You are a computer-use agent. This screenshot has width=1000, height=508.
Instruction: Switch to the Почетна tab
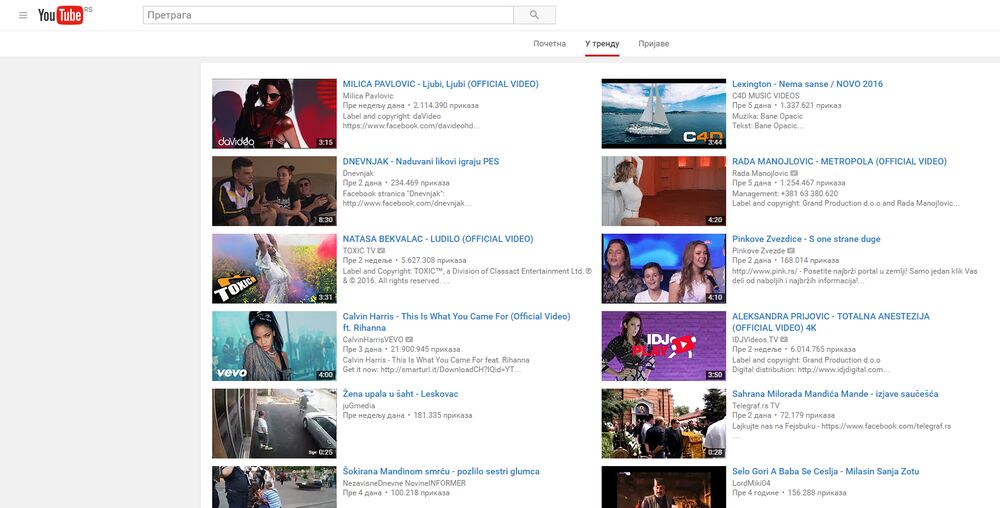pos(549,44)
